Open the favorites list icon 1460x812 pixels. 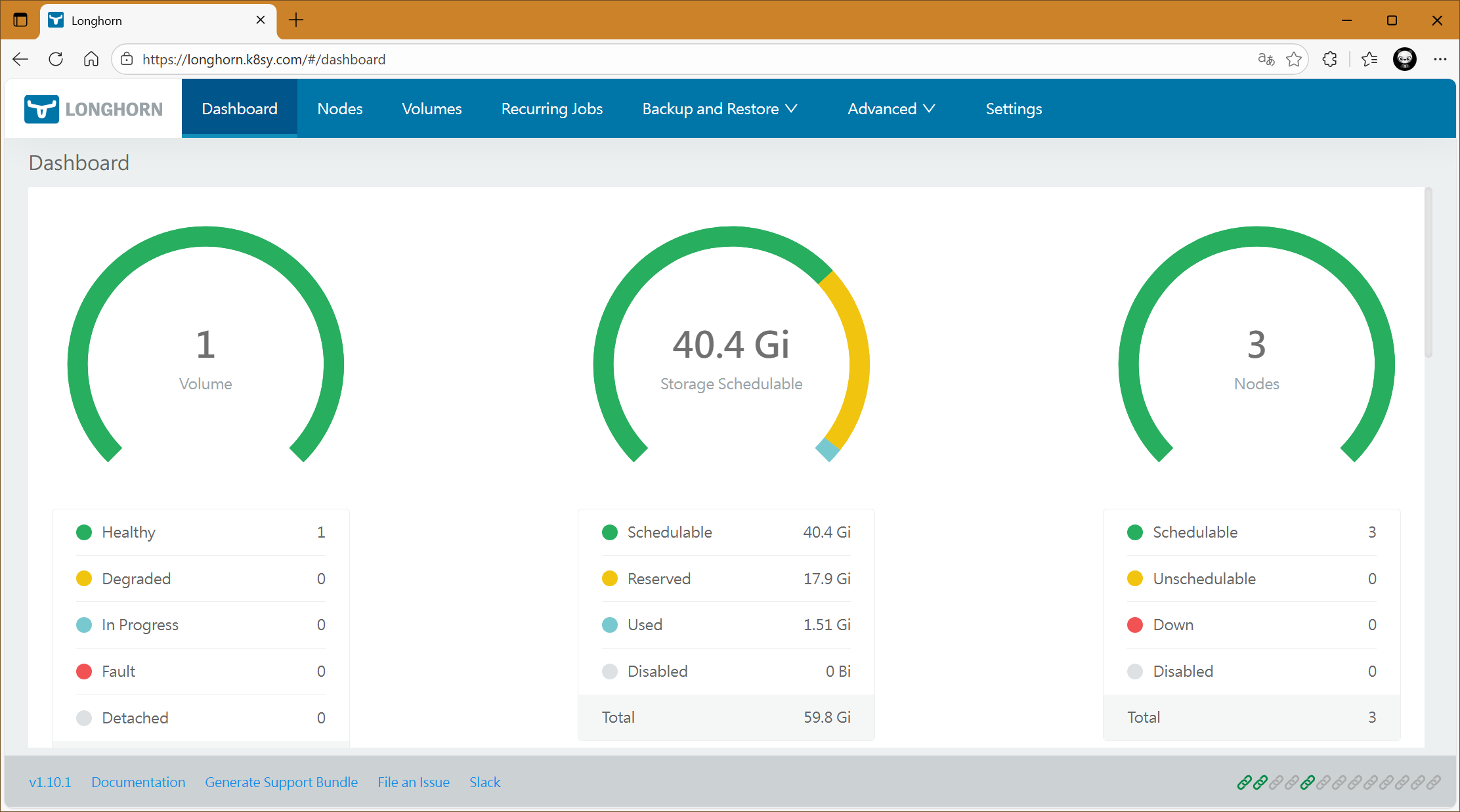[1369, 59]
